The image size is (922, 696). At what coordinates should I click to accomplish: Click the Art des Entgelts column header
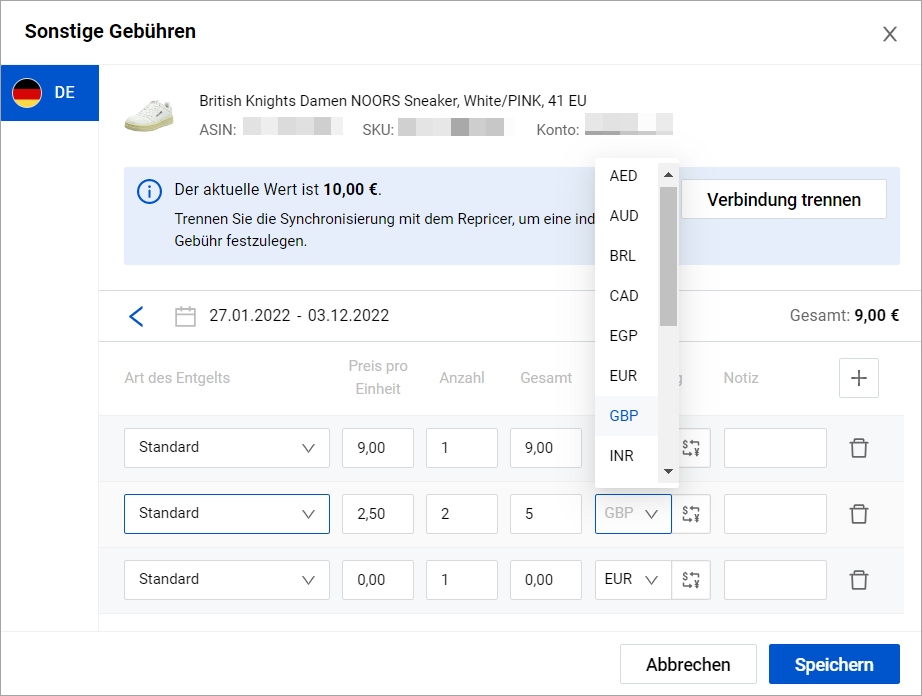click(x=177, y=378)
